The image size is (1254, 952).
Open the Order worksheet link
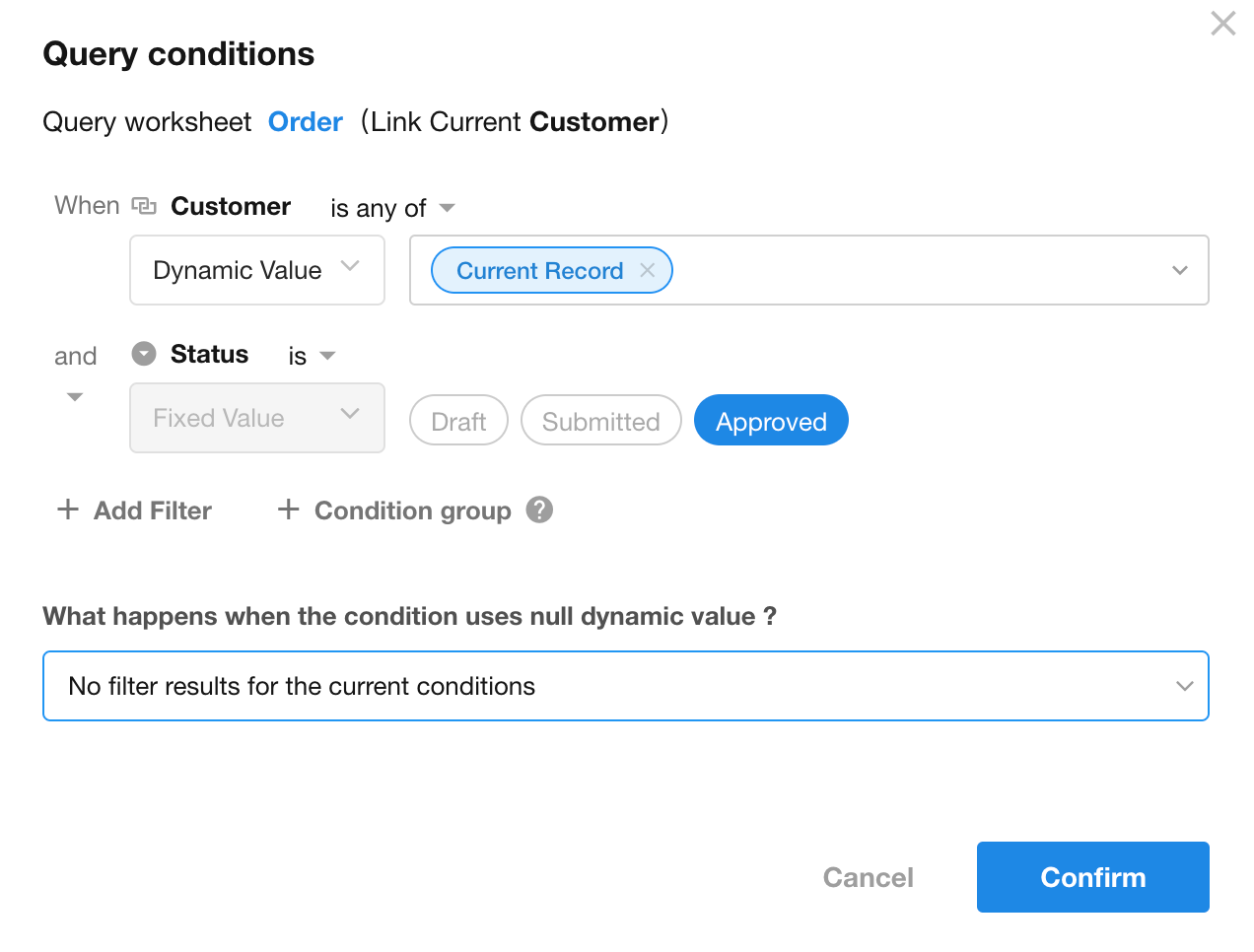(305, 122)
